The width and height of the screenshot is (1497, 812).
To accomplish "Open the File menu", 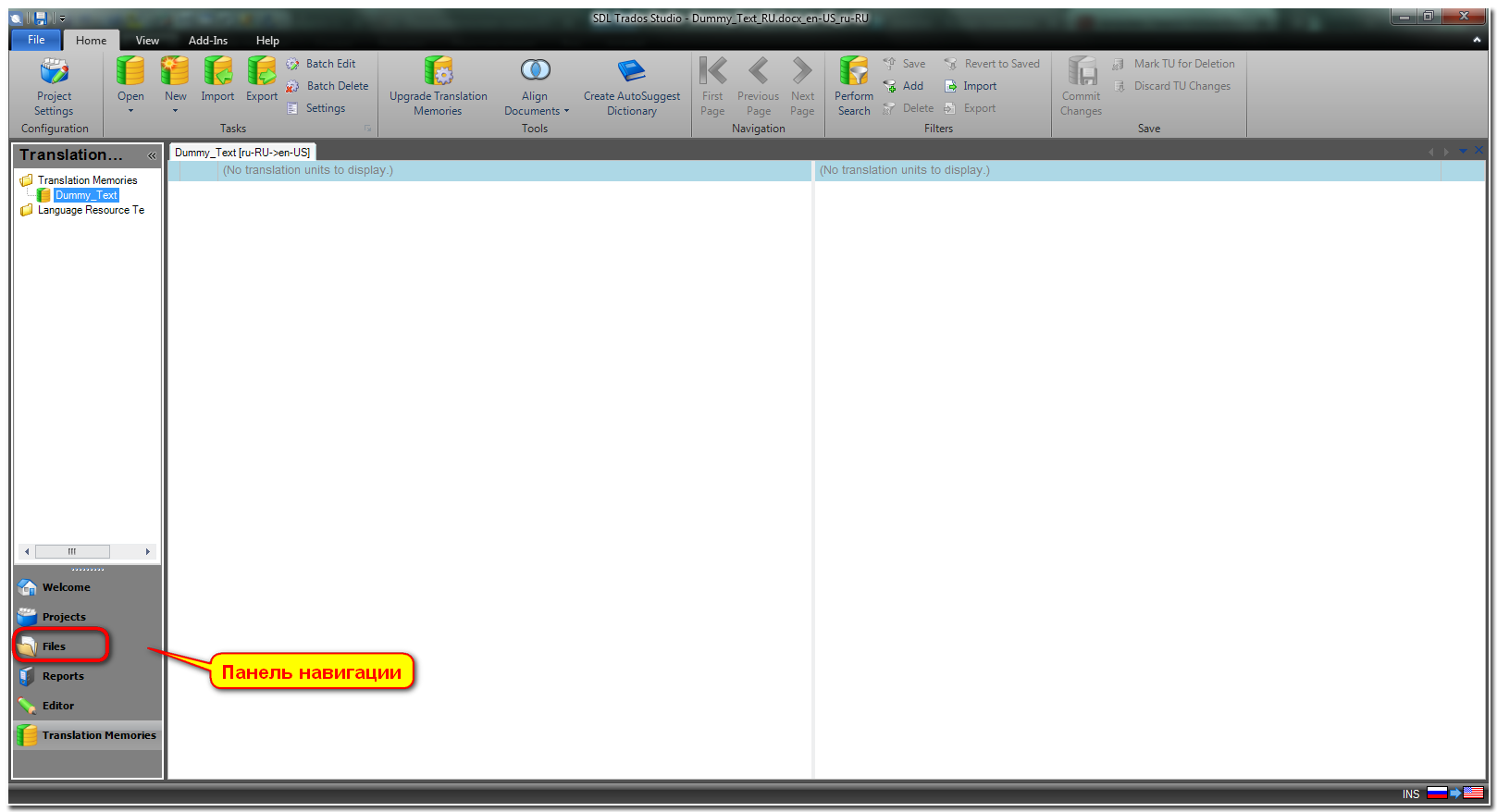I will pos(36,40).
